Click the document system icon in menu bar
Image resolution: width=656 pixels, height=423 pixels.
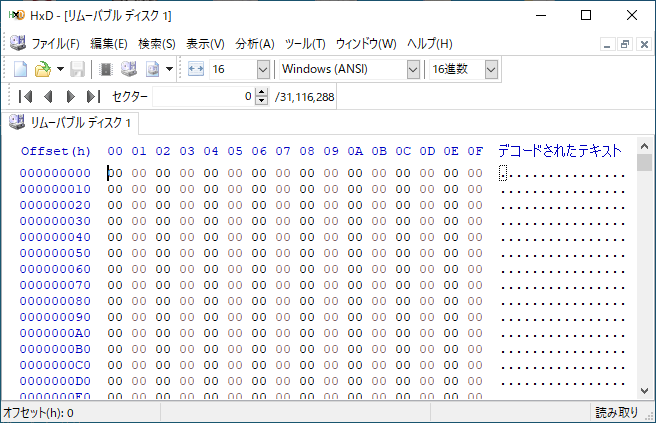tap(18, 43)
